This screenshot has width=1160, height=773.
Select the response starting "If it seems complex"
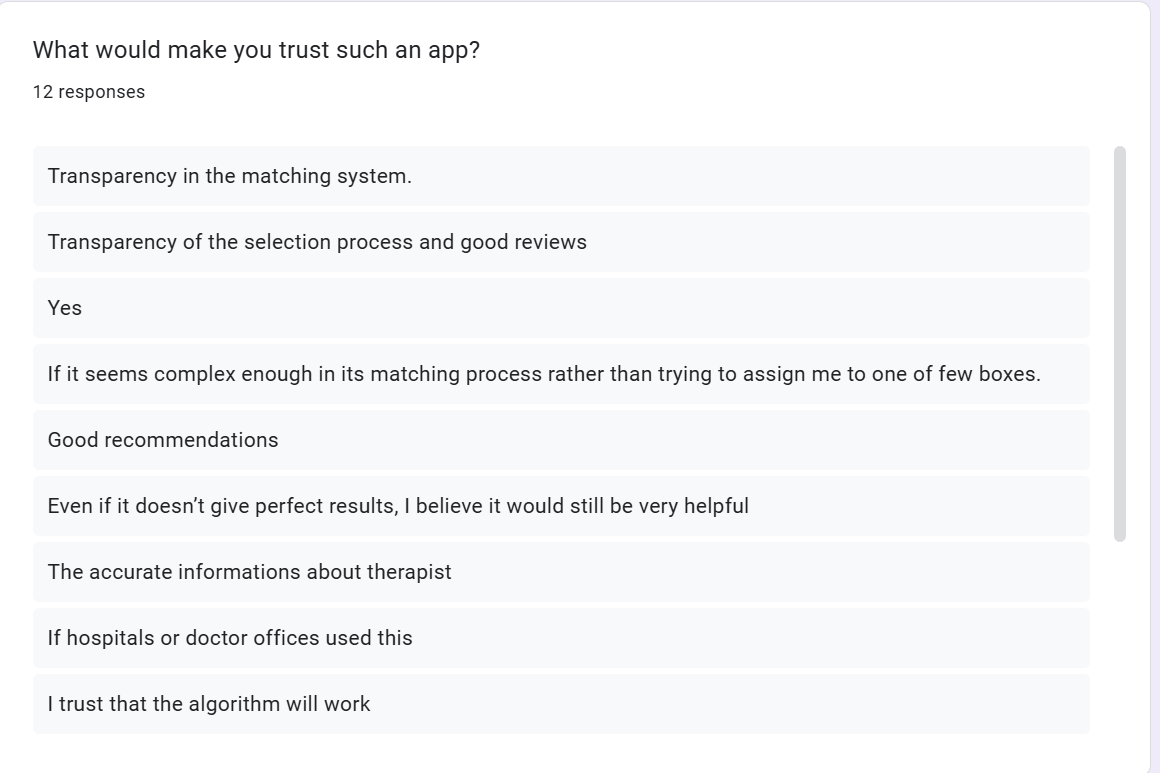pyautogui.click(x=544, y=374)
